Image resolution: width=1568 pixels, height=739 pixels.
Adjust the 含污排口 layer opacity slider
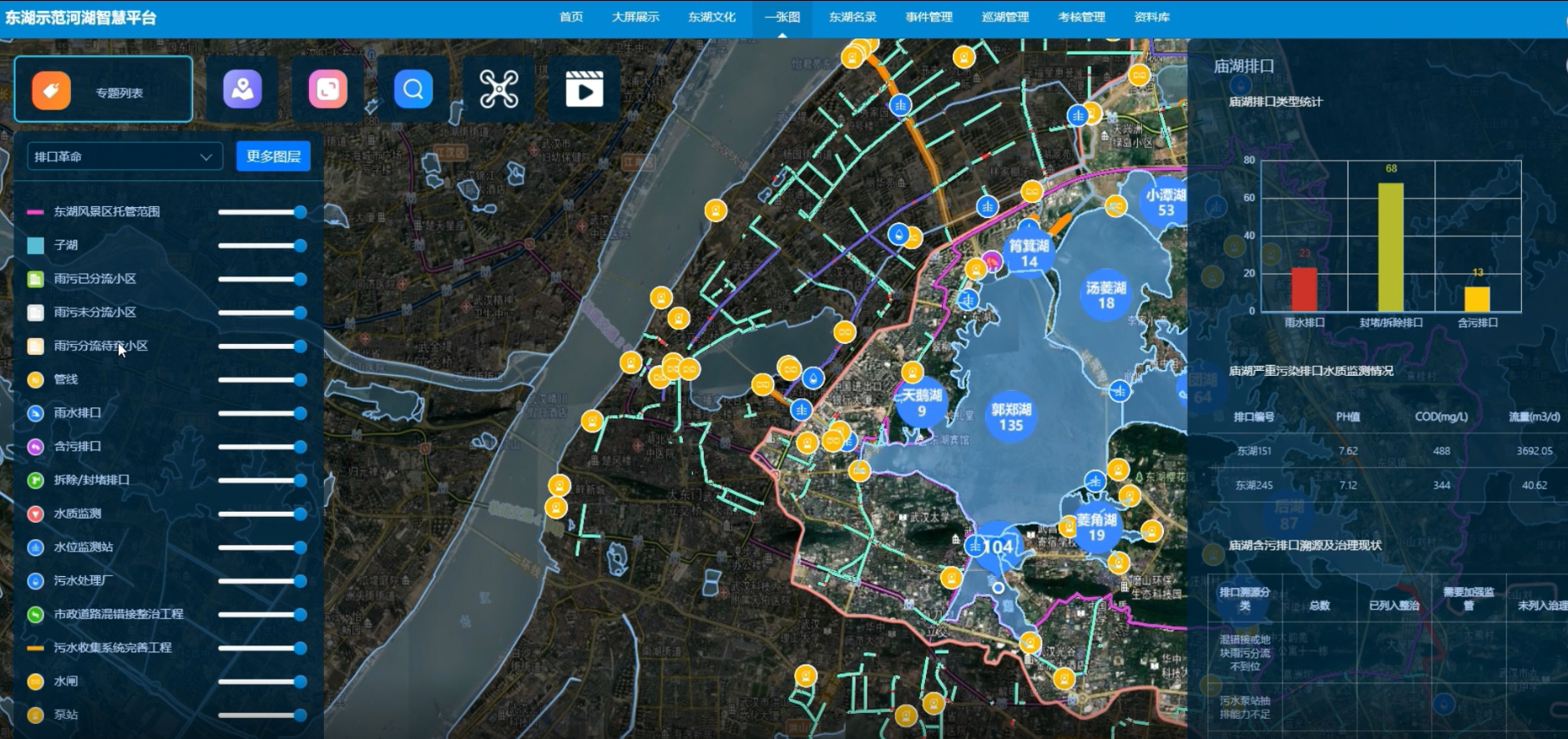[x=262, y=447]
